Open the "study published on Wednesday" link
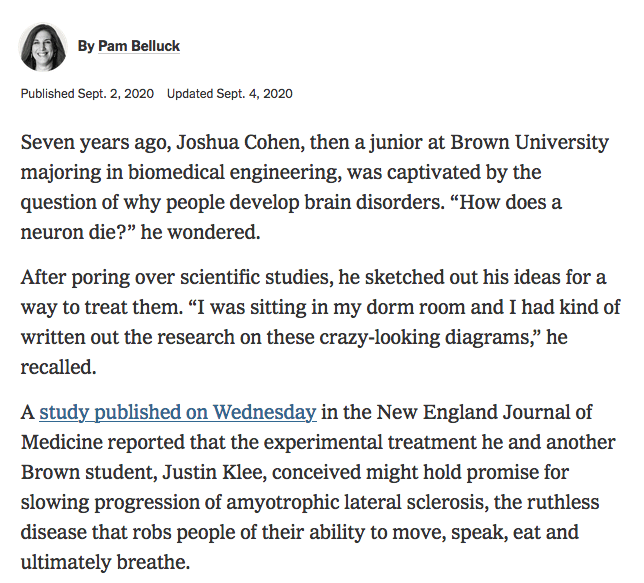This screenshot has height=583, width=644. click(178, 411)
